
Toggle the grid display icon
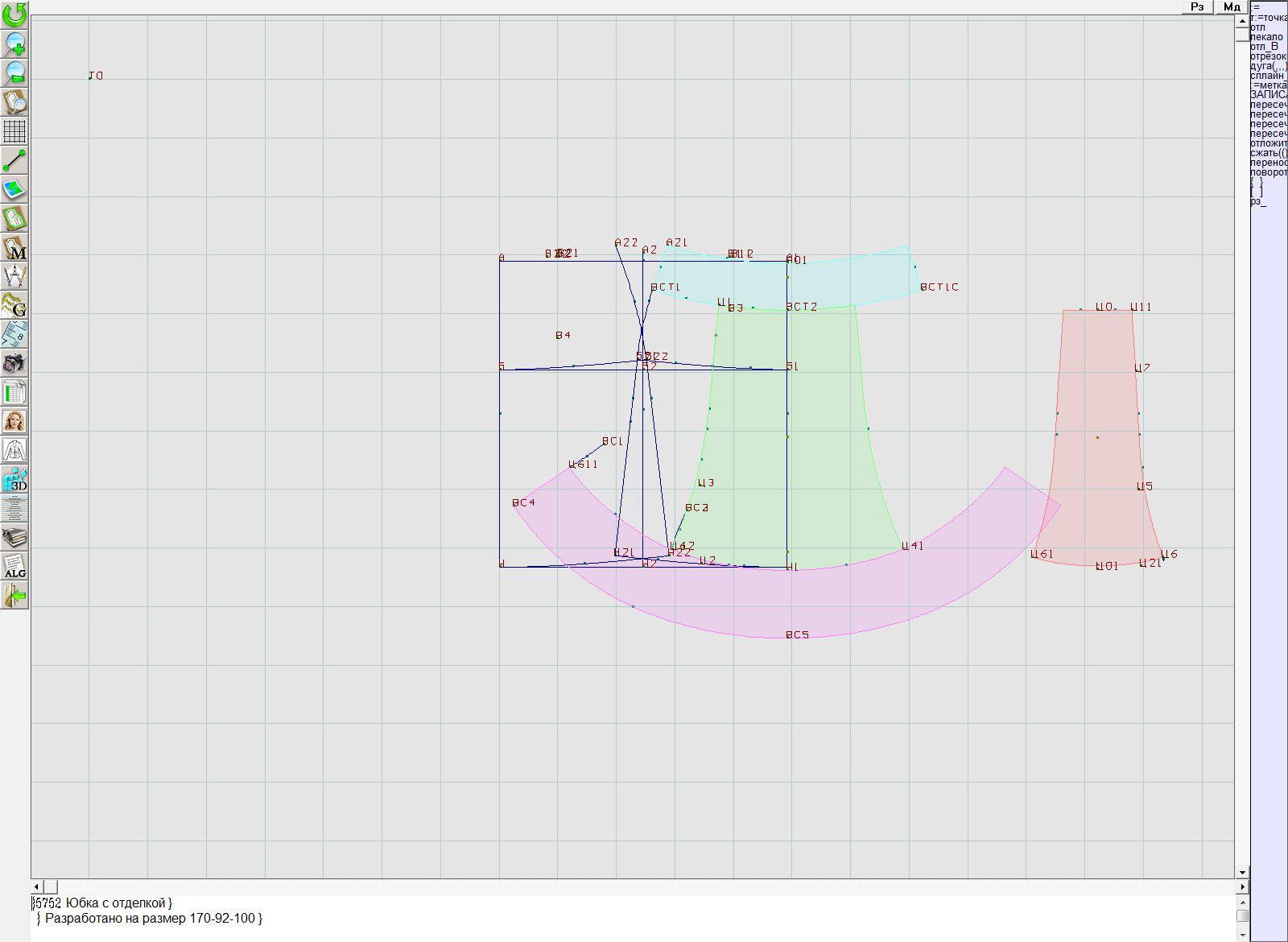coord(14,131)
